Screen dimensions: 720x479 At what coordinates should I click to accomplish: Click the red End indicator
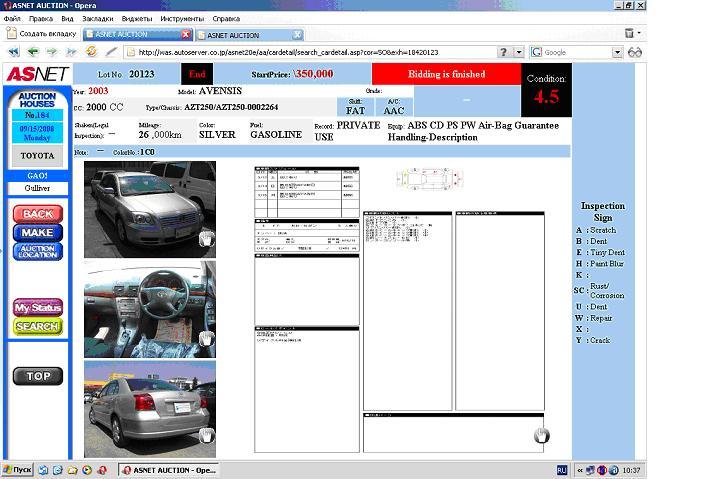click(197, 74)
